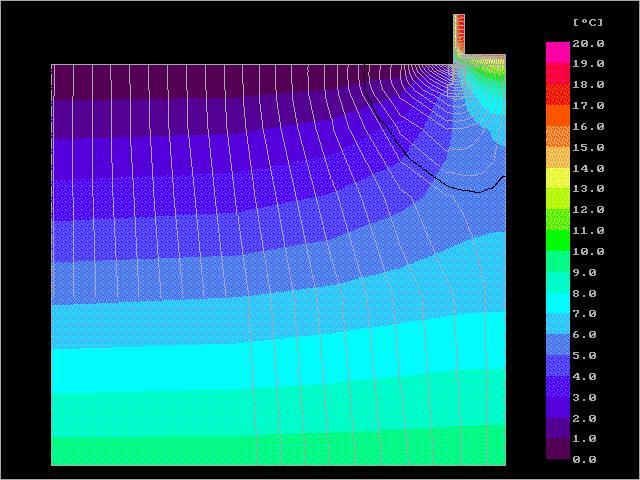
Task: Click the 18.0 legend value
Action: tap(588, 85)
